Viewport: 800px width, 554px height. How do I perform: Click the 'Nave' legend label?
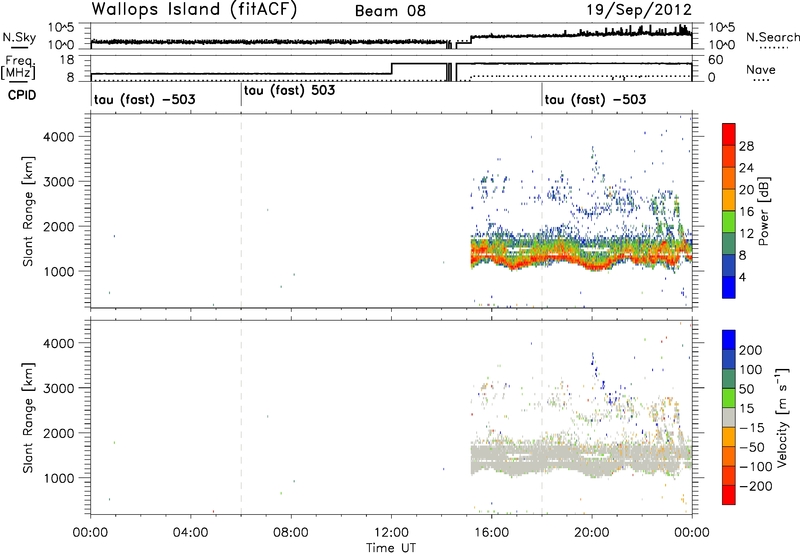(761, 69)
